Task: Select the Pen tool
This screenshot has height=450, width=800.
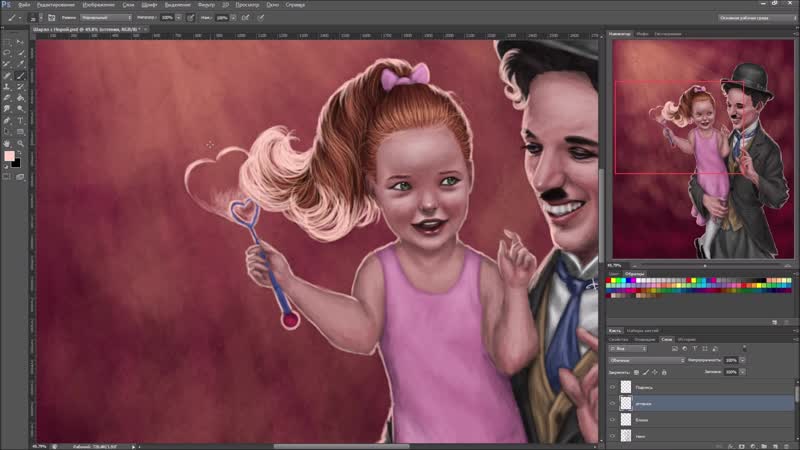Action: (x=7, y=120)
